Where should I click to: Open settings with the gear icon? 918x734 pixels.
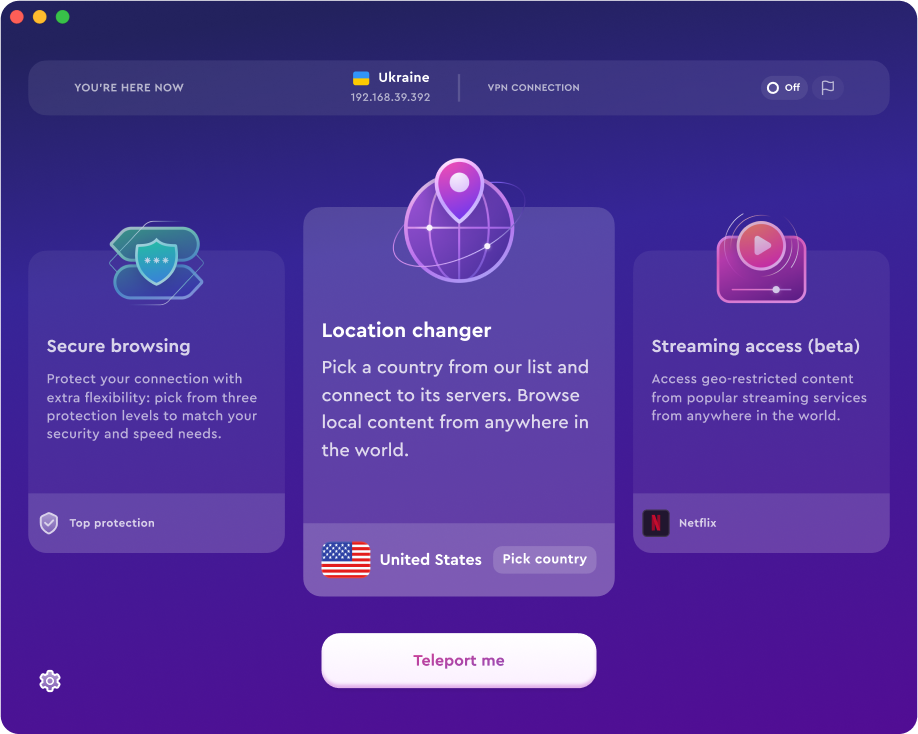click(x=50, y=681)
